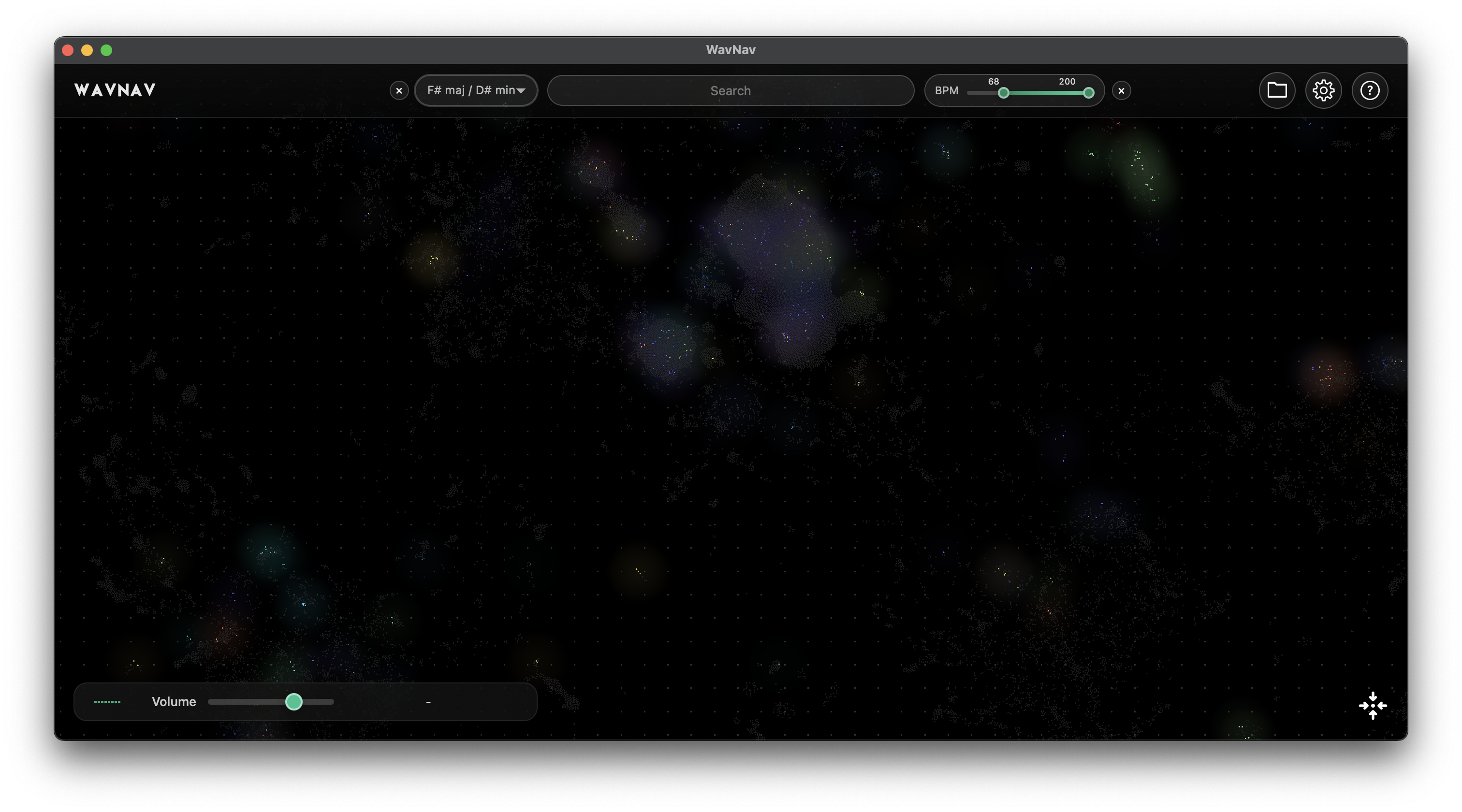
Task: Open the help question mark icon
Action: tap(1370, 90)
